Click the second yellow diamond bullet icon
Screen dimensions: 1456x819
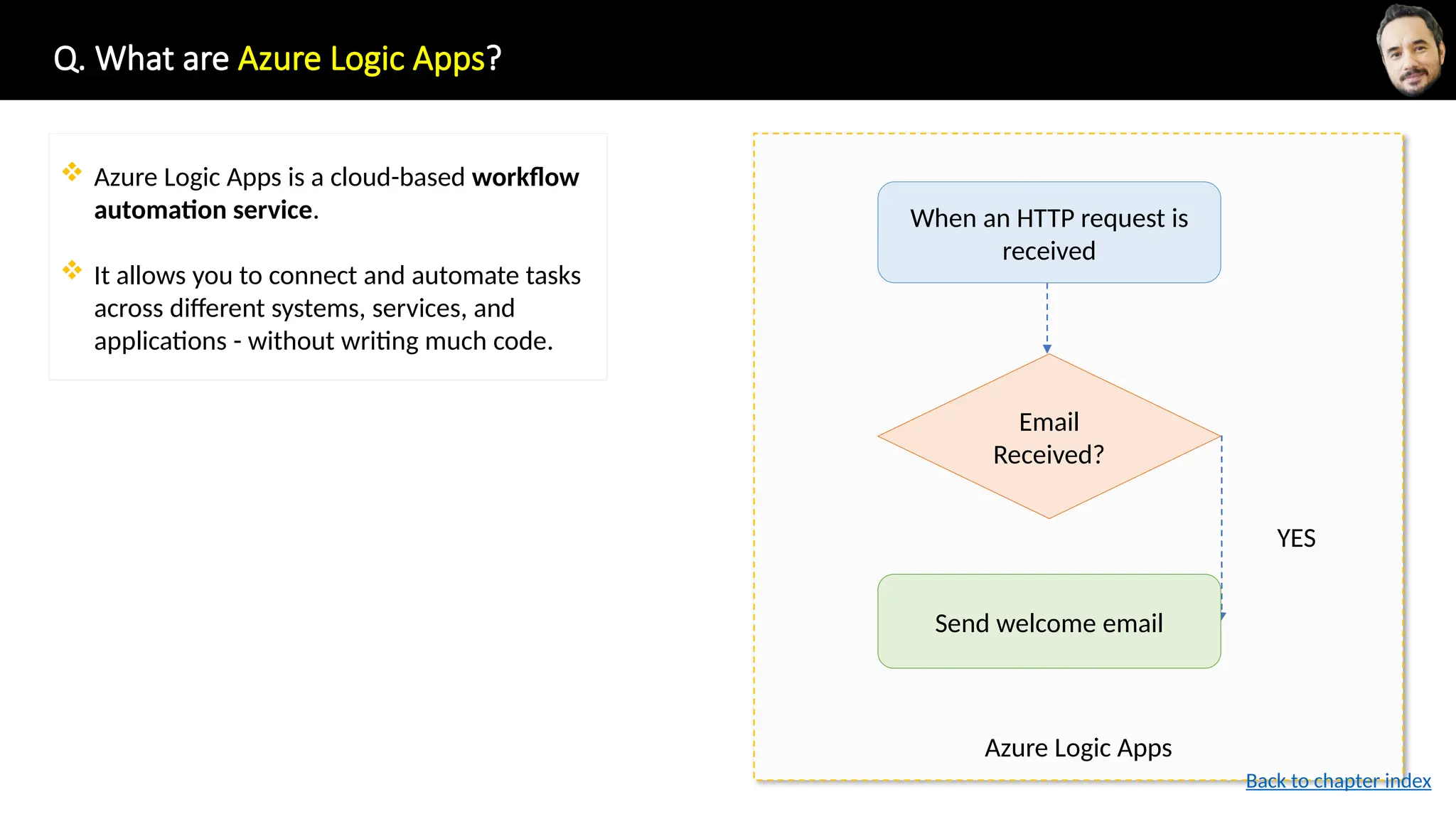pyautogui.click(x=72, y=269)
